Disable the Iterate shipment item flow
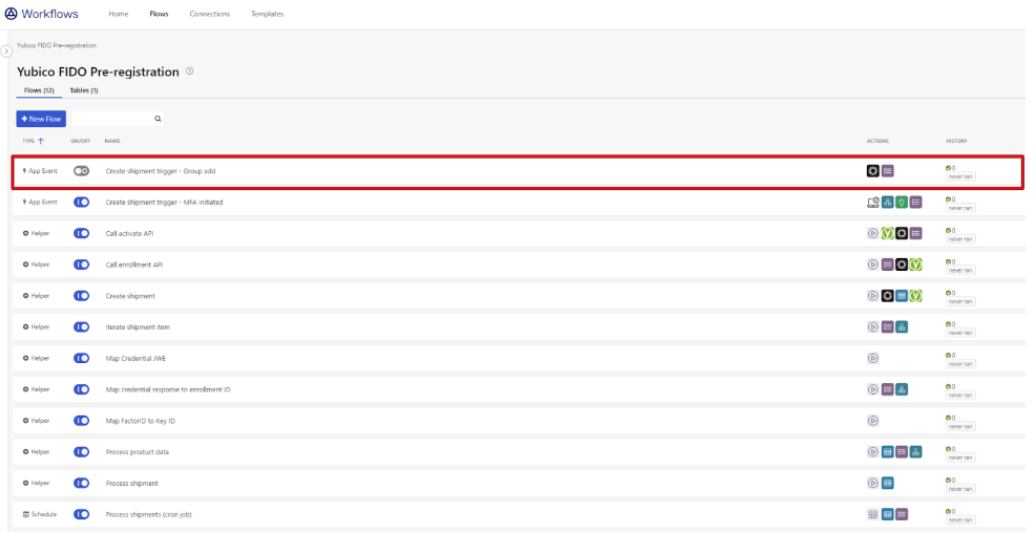The image size is (1036, 538). [x=81, y=327]
